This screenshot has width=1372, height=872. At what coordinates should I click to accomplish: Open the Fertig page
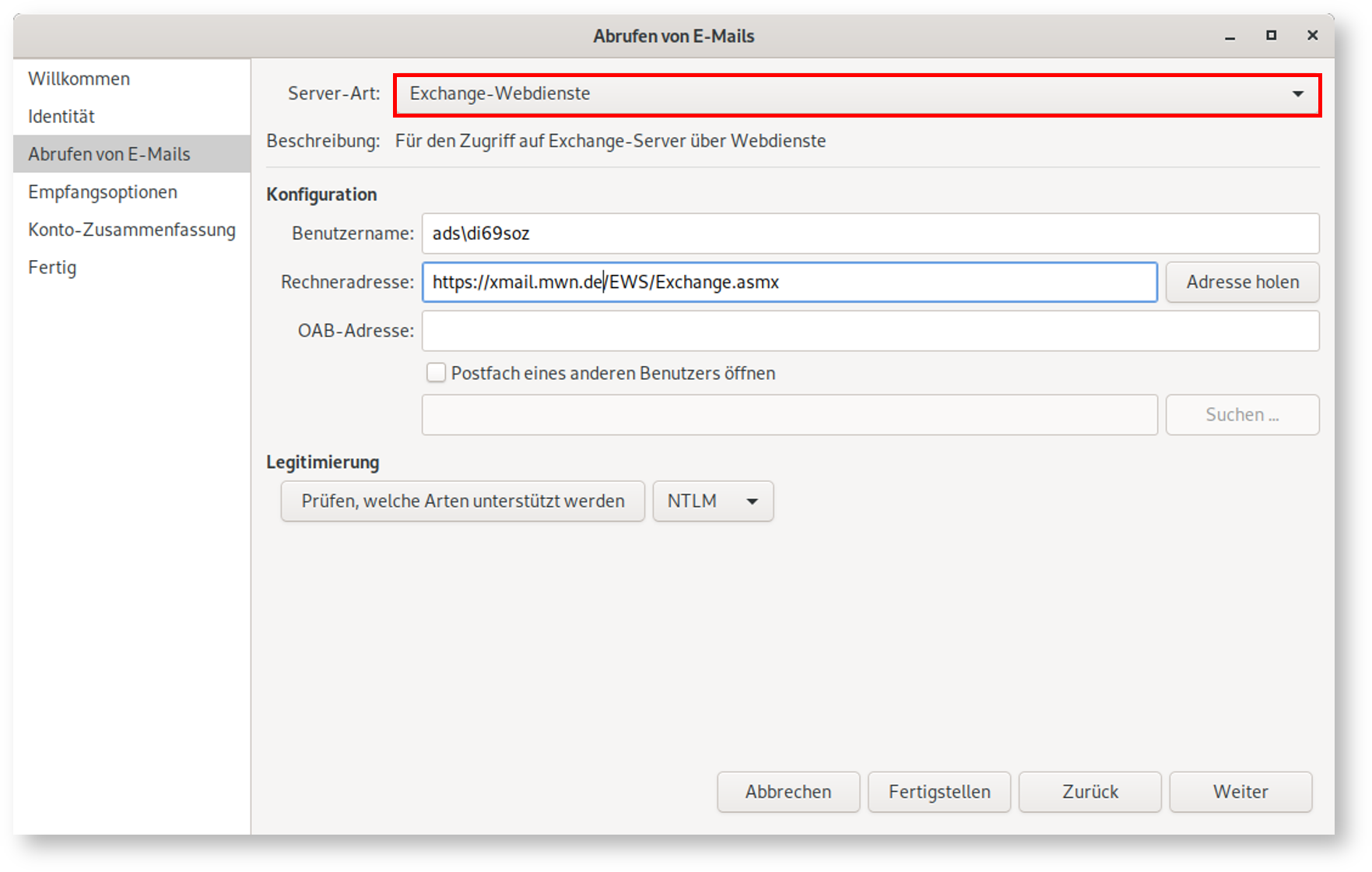click(51, 267)
